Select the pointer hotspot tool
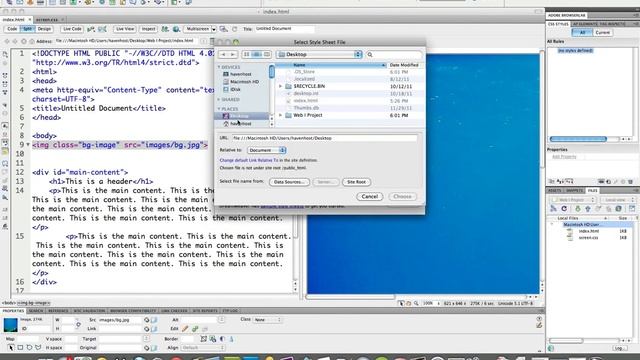The width and height of the screenshot is (640, 360). click(x=11, y=348)
